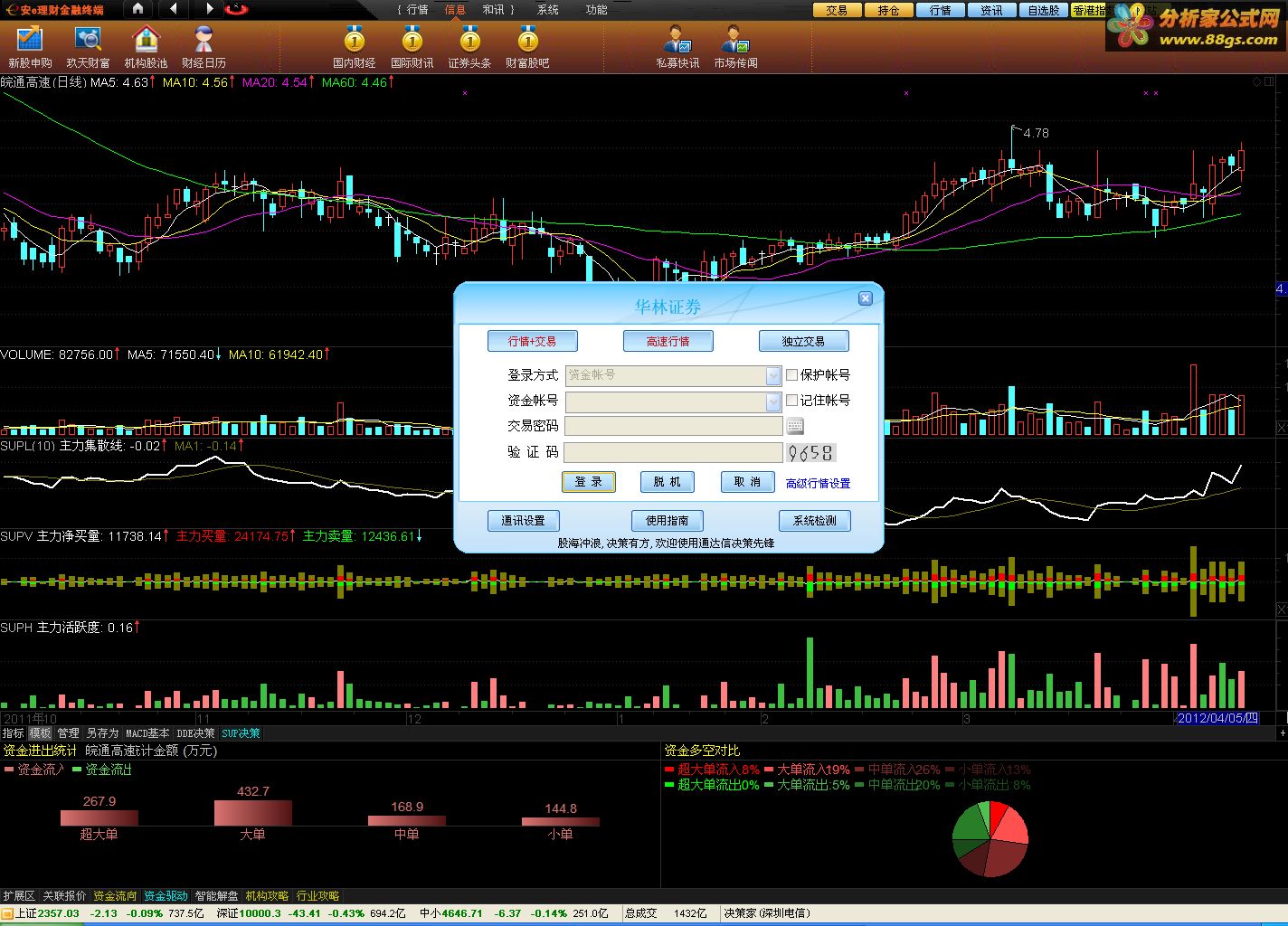Click the 取消 button
This screenshot has width=1288, height=926.
(x=747, y=482)
